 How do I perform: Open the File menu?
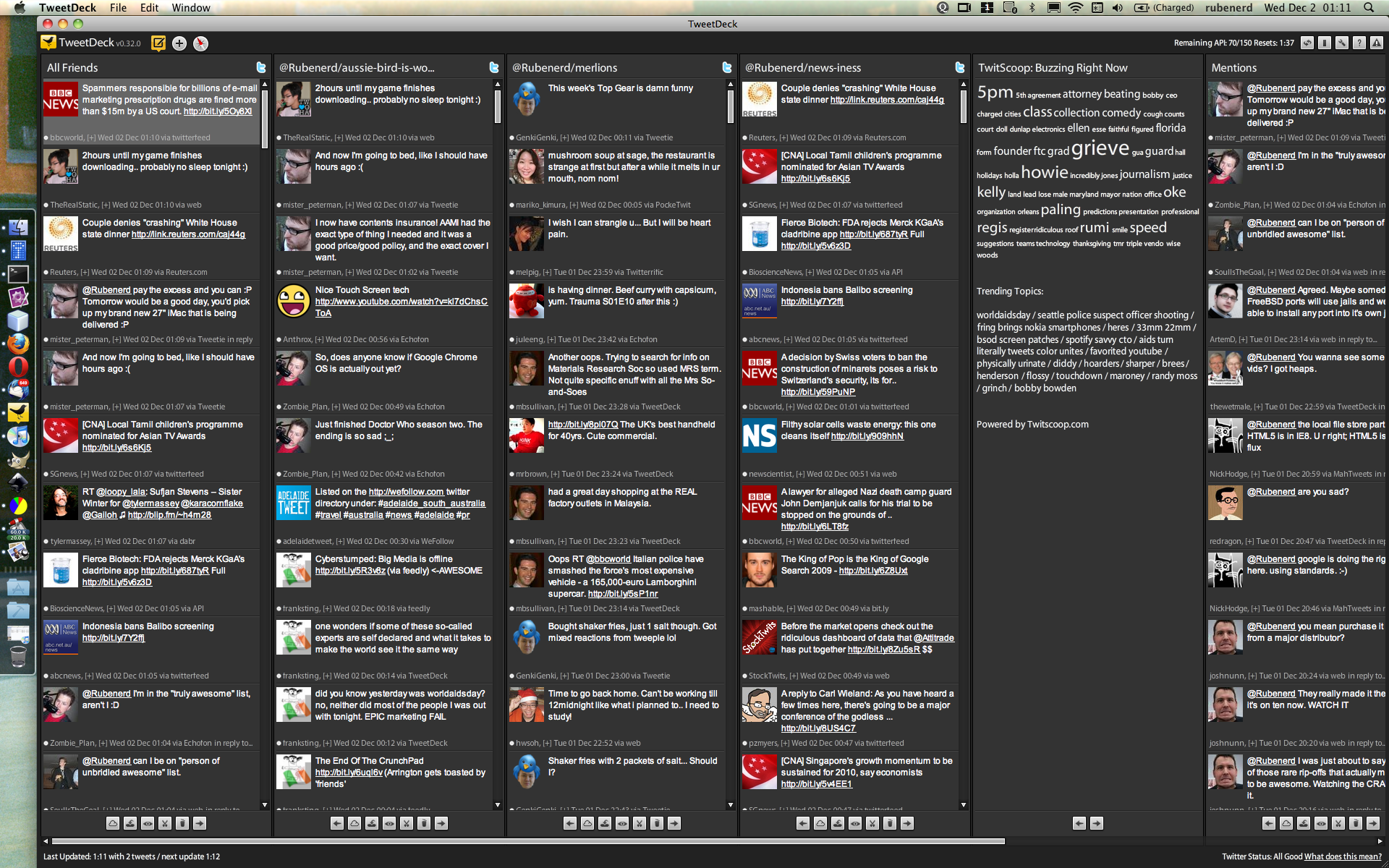(x=118, y=8)
